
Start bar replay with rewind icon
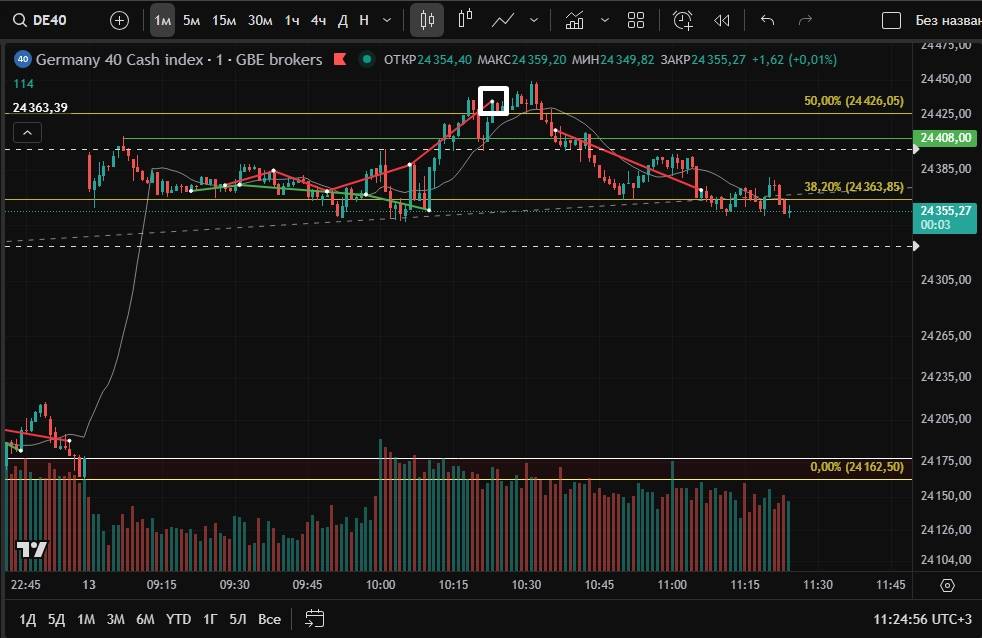(721, 20)
